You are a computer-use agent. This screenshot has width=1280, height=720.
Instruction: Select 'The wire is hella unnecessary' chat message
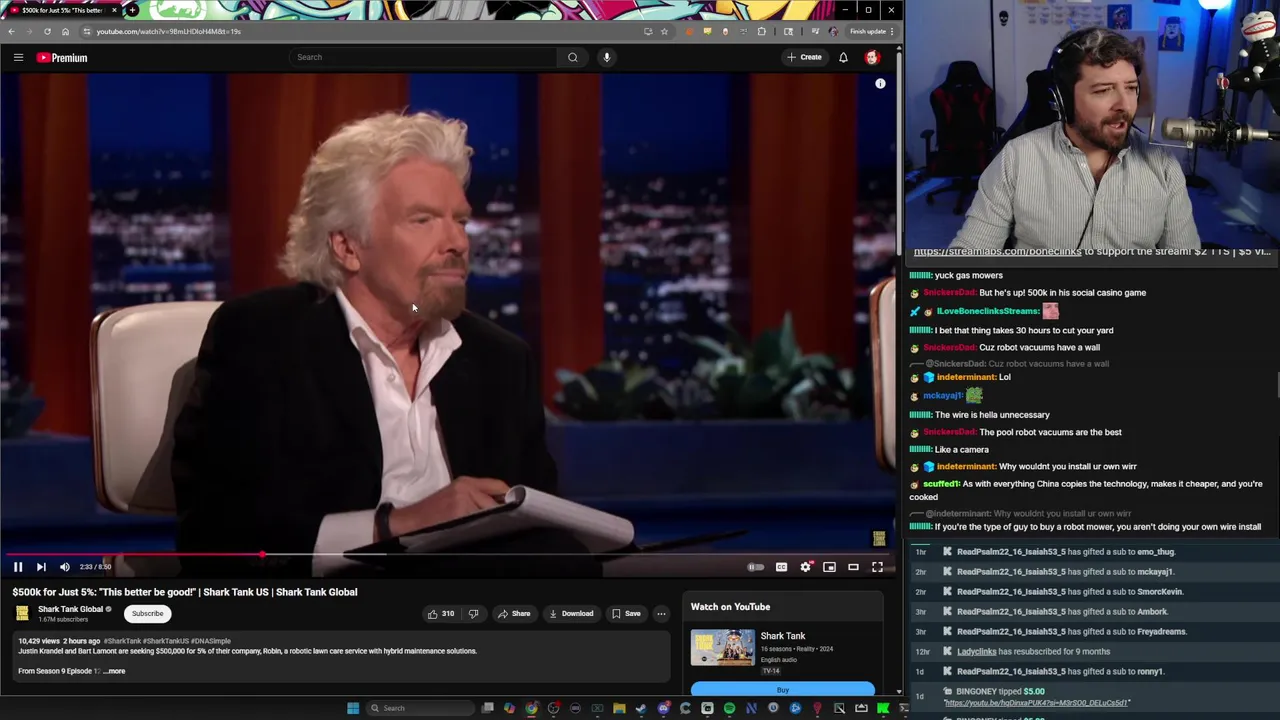[992, 414]
